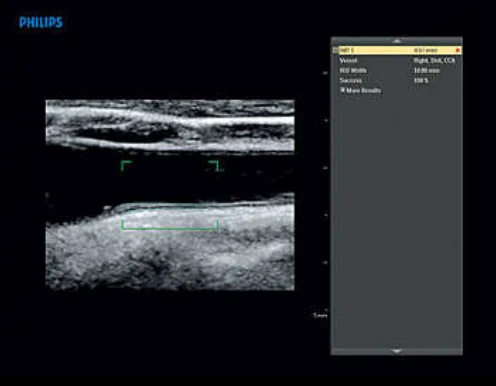This screenshot has height=386, width=496.
Task: Click the up arrow atop results panel
Action: coord(396,41)
